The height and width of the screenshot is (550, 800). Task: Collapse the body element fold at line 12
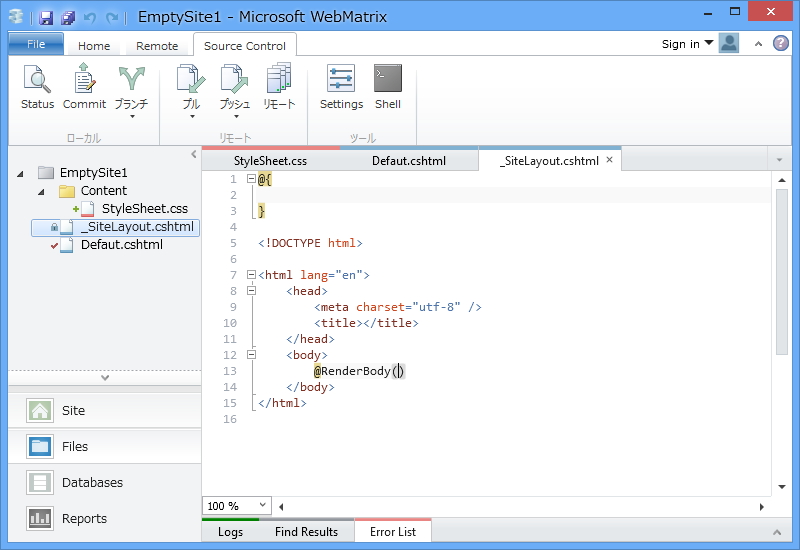click(251, 355)
